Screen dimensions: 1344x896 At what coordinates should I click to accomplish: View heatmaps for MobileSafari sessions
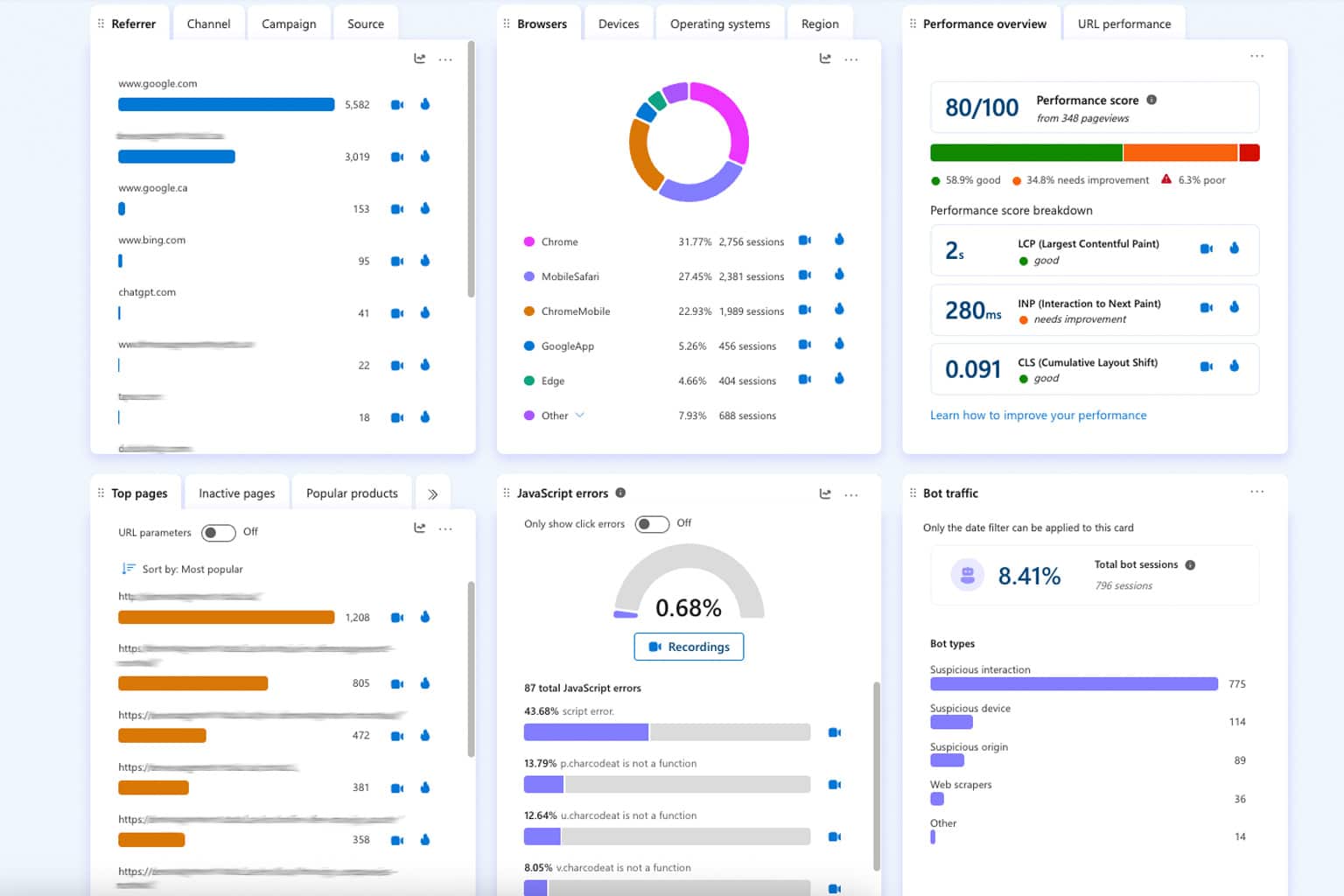(839, 275)
